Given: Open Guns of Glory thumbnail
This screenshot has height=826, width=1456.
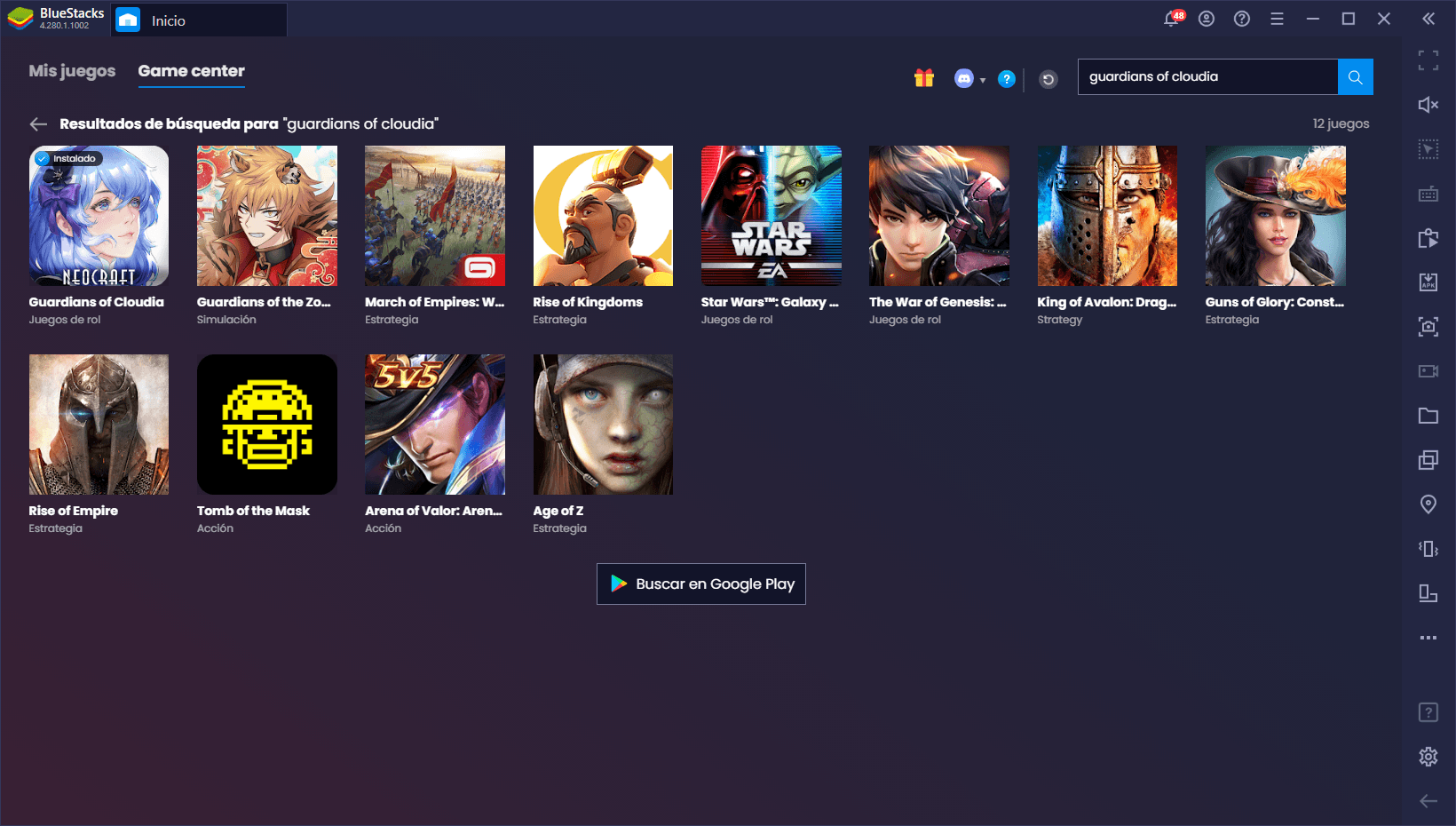Looking at the screenshot, I should (x=1276, y=216).
